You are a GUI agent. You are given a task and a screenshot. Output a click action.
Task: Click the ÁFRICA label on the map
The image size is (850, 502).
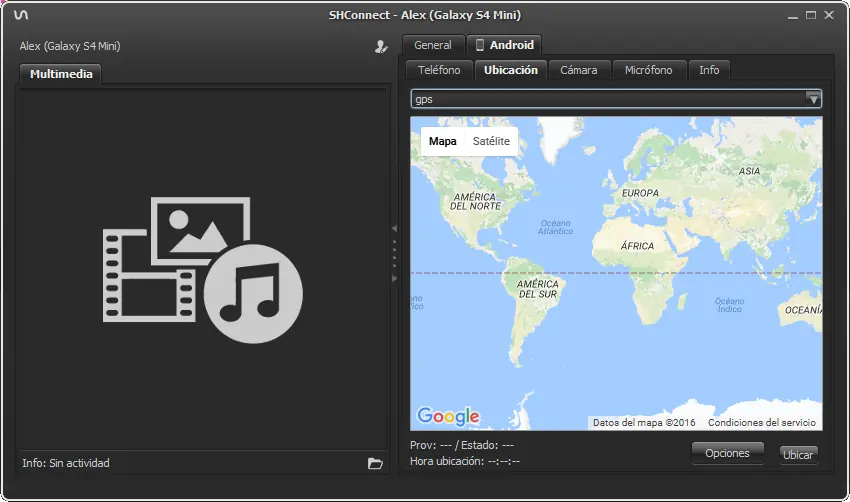[x=638, y=246]
